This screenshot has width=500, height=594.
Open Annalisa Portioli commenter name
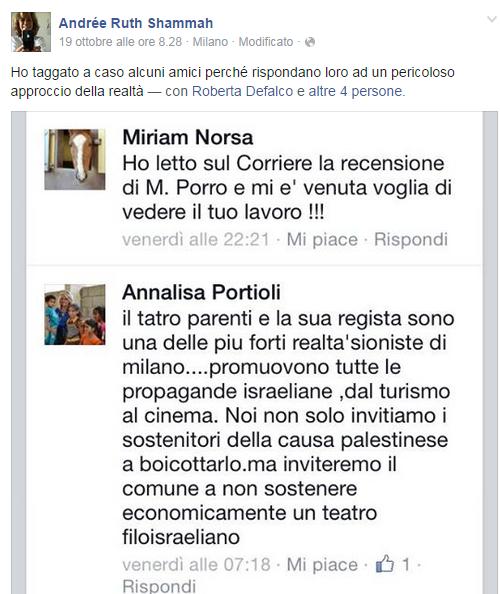point(201,292)
